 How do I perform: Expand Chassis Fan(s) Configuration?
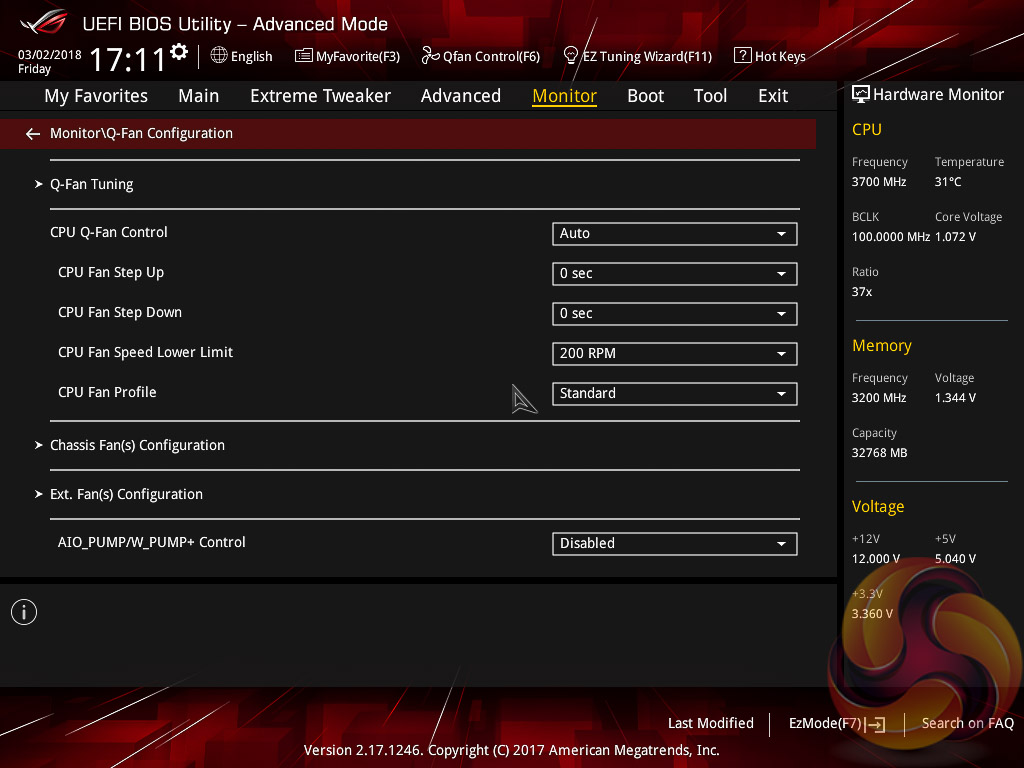coord(137,445)
